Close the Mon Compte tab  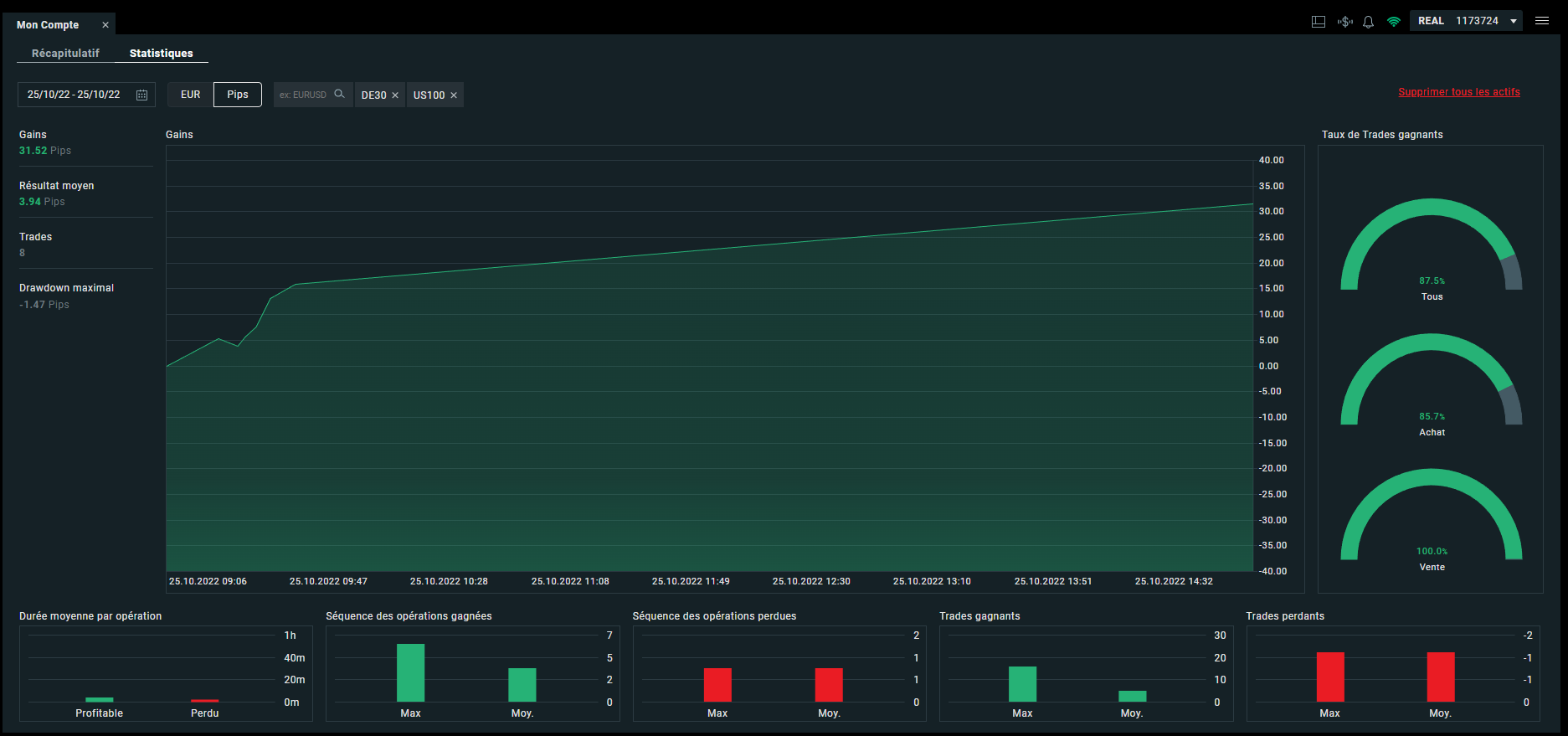coord(105,25)
